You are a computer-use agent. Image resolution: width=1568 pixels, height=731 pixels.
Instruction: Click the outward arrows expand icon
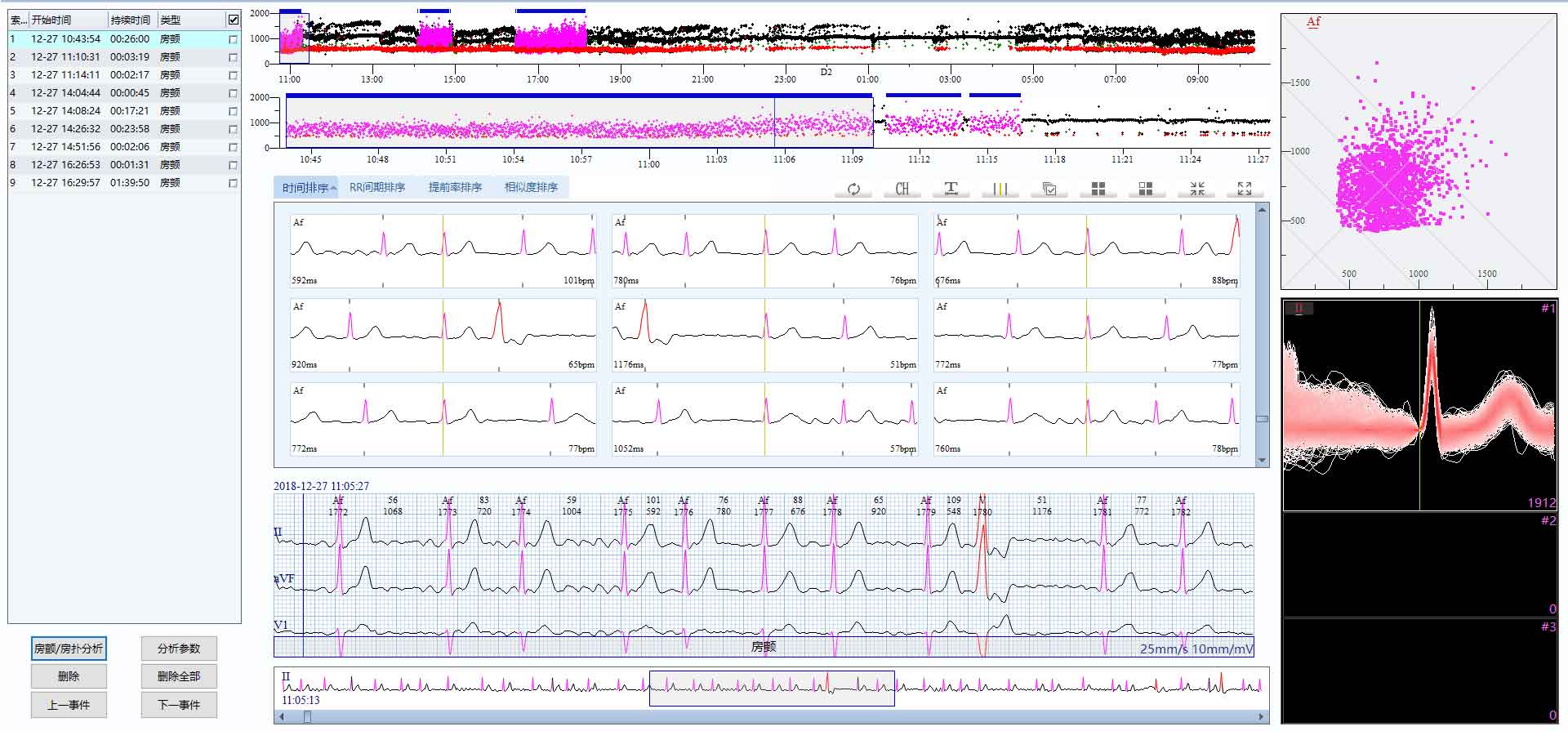[1245, 189]
